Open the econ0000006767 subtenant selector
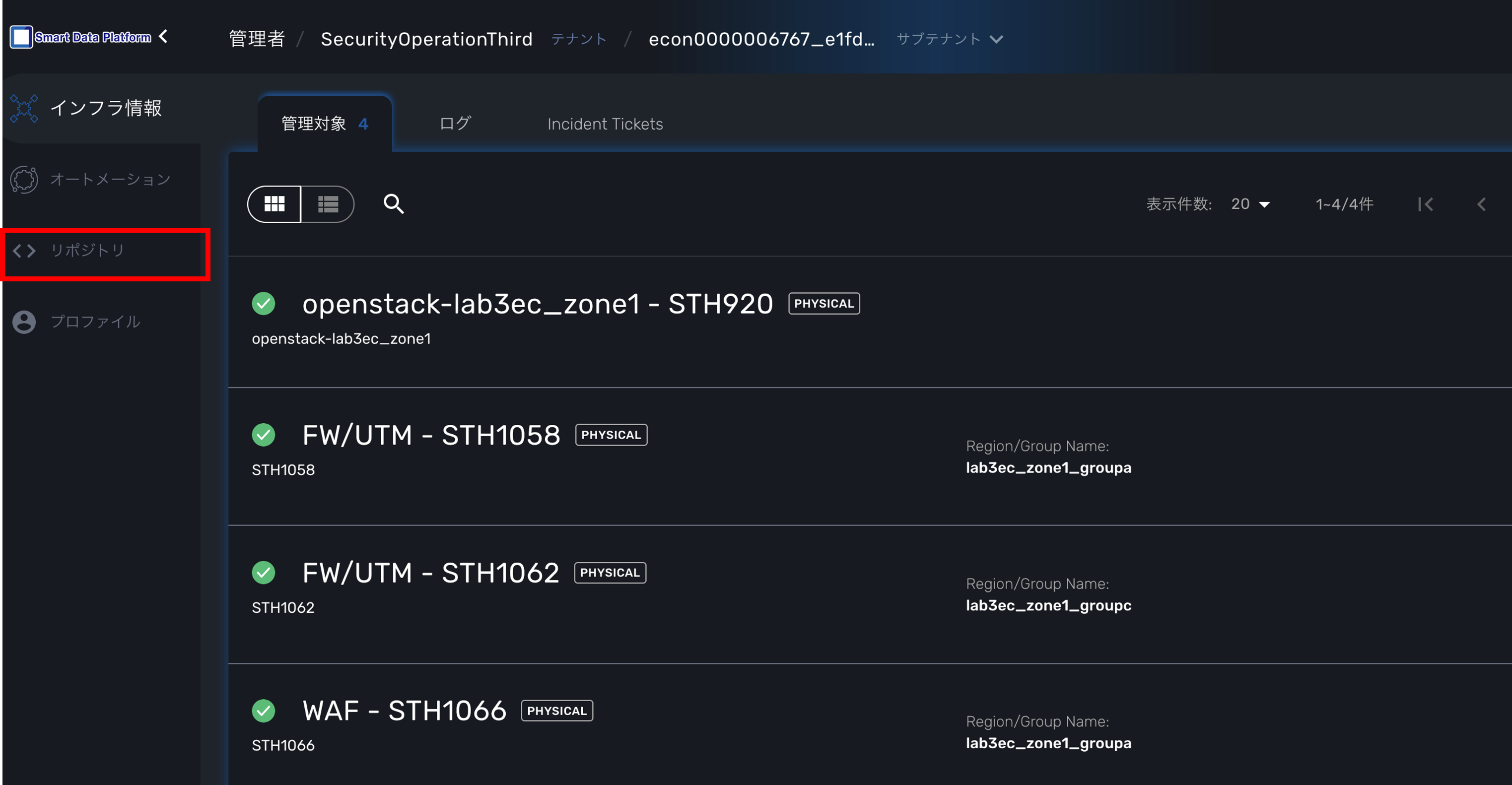The height and width of the screenshot is (785, 1512). [761, 39]
